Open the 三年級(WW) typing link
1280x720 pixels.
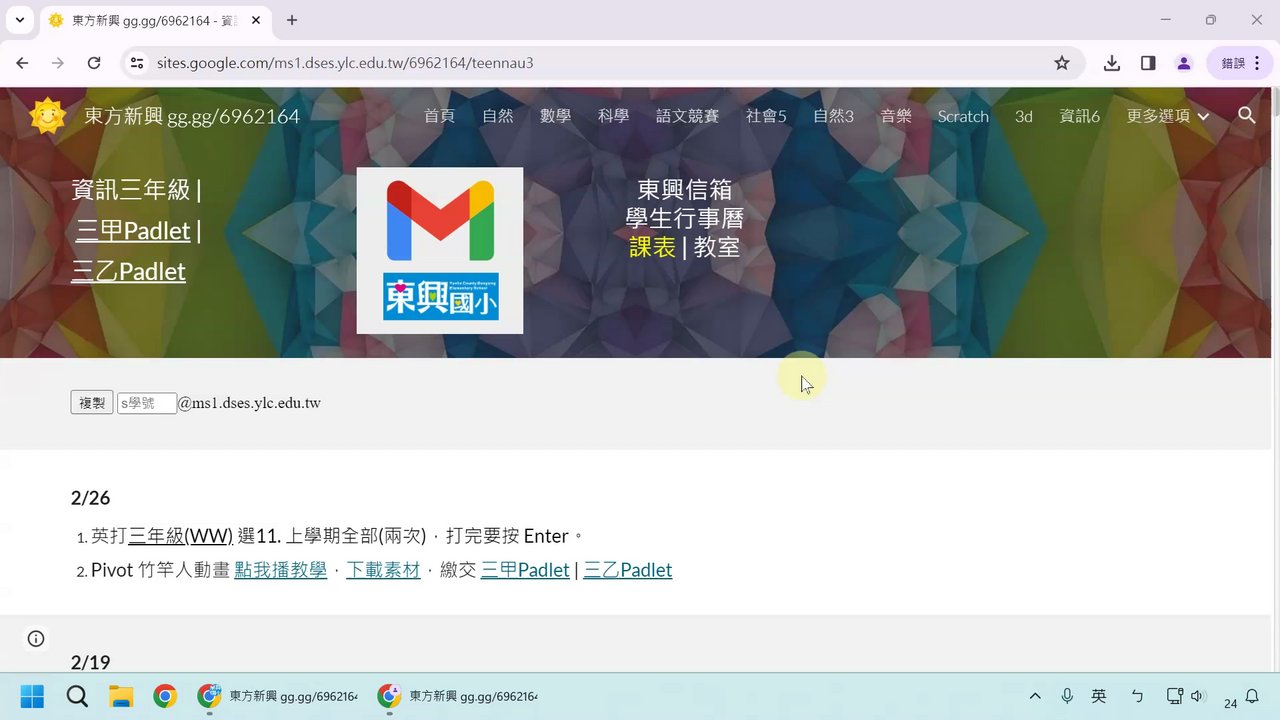click(x=180, y=536)
